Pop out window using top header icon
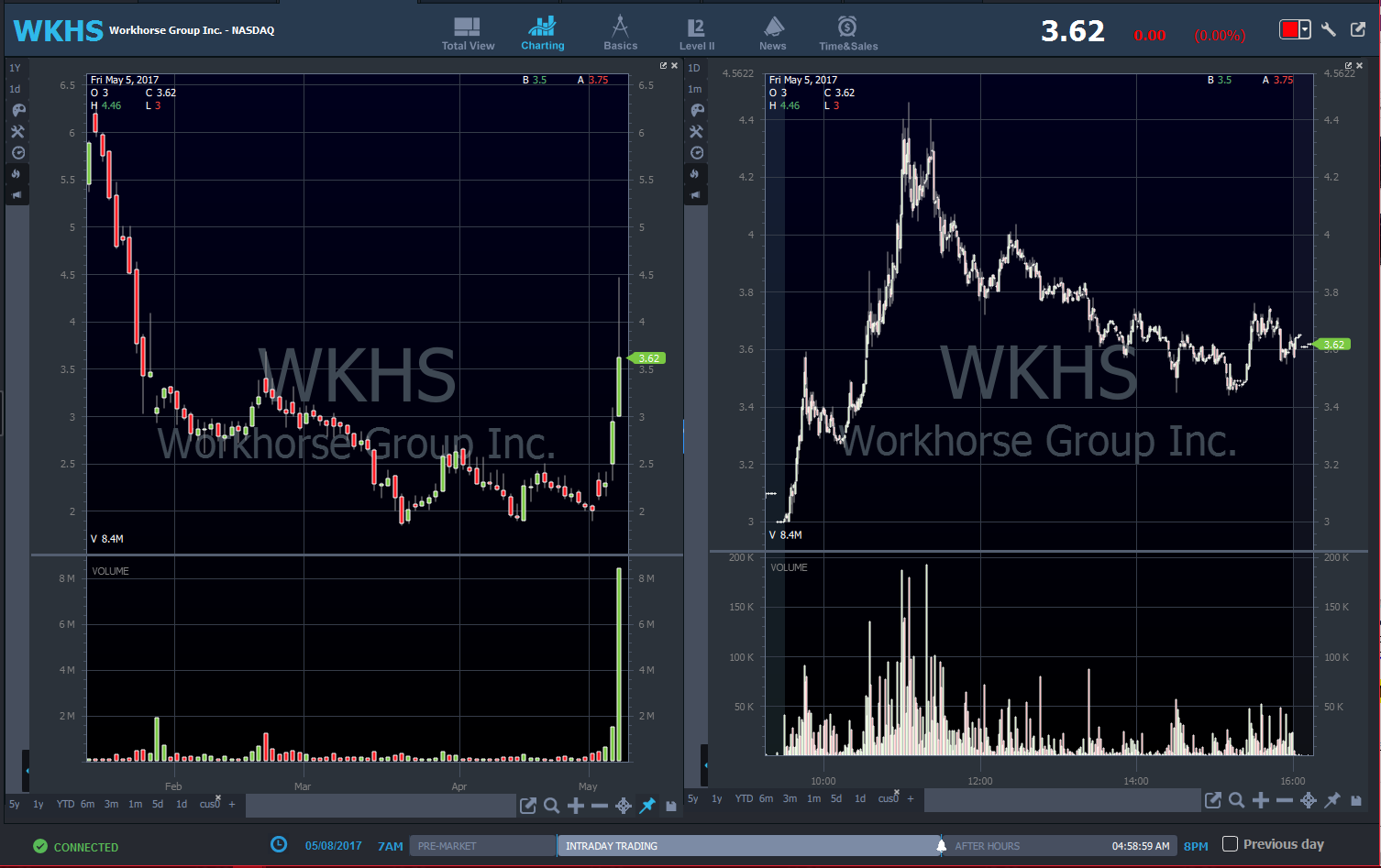 1358,30
